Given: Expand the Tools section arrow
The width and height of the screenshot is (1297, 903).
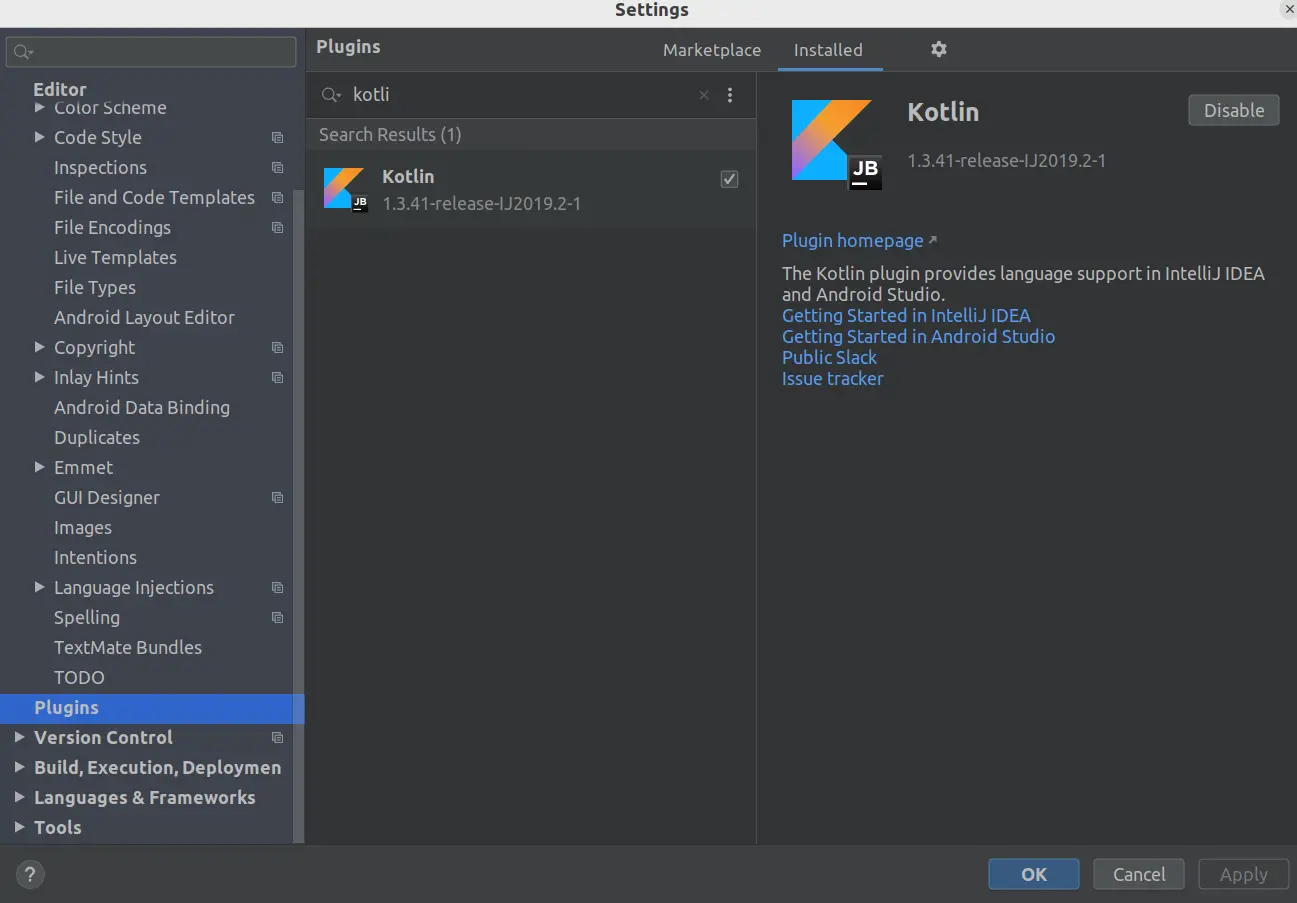Looking at the screenshot, I should (x=20, y=827).
